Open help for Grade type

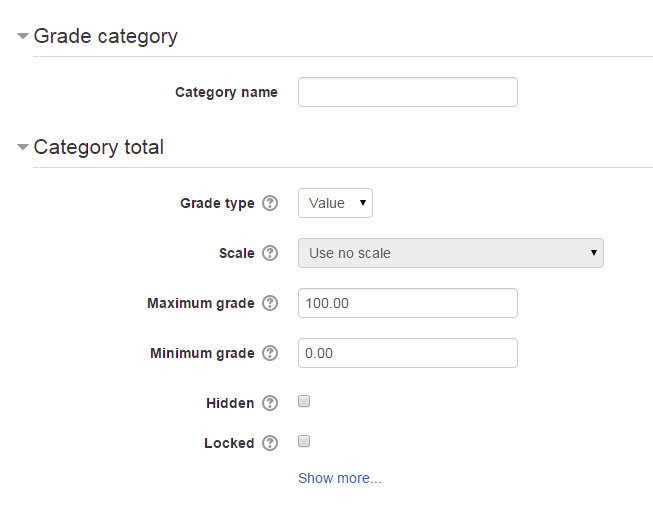click(x=270, y=203)
